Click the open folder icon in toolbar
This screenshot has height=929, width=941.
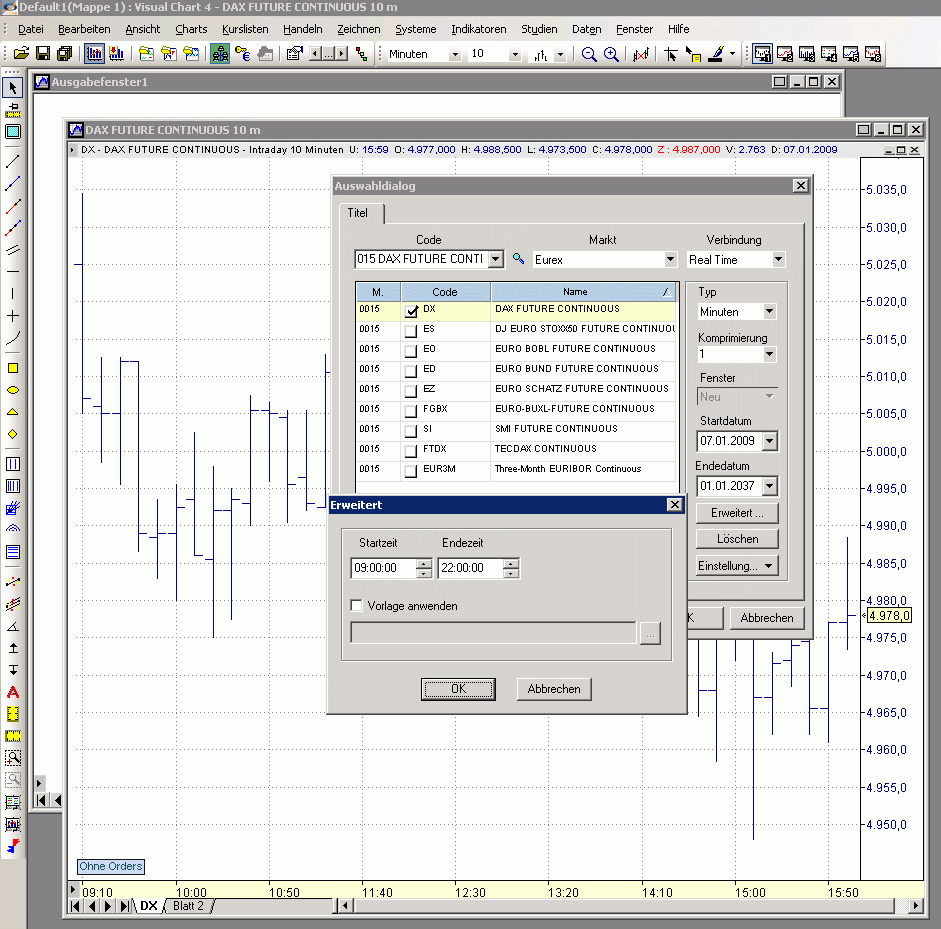click(20, 54)
